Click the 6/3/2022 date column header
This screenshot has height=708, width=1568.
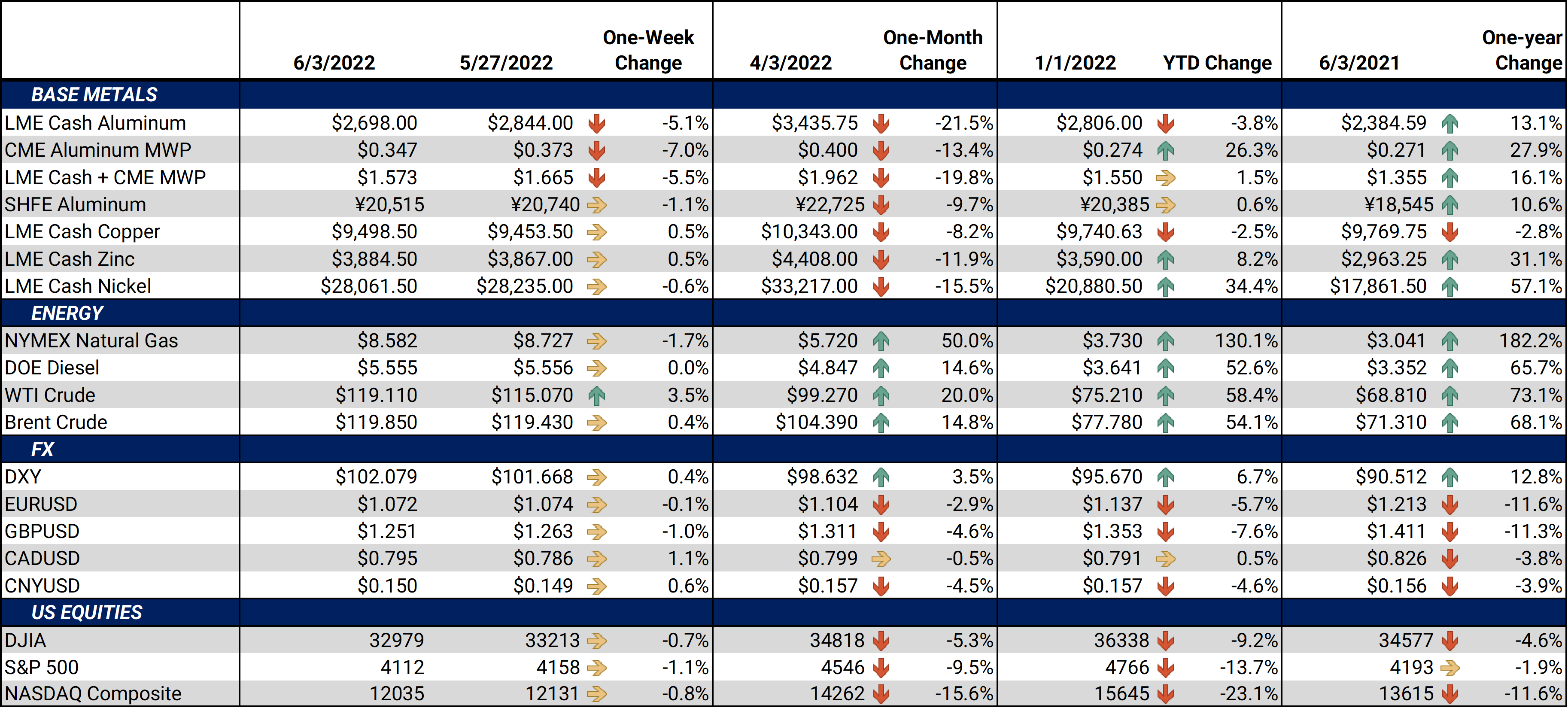coord(334,63)
